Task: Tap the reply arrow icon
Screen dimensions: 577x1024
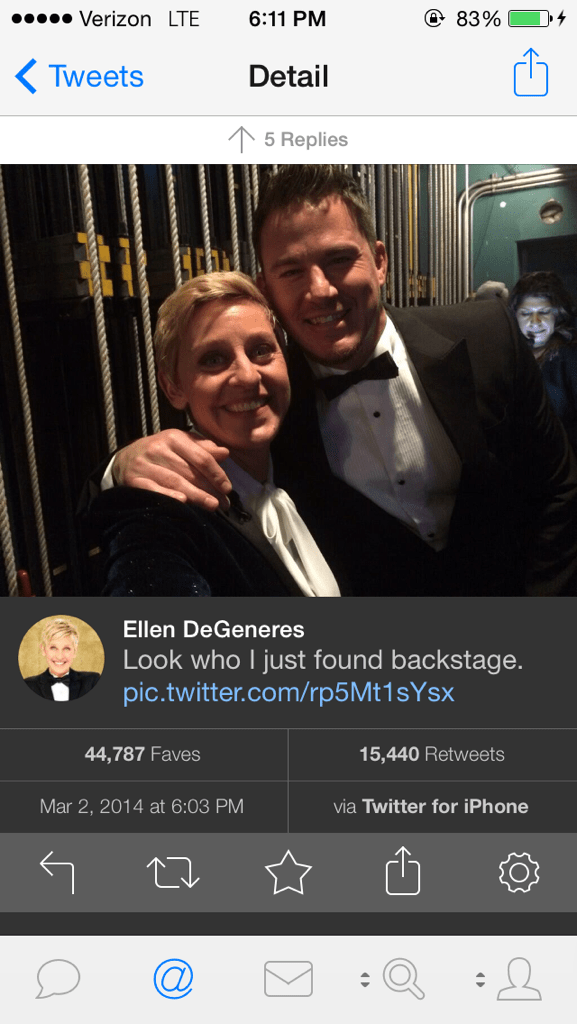Action: coord(57,872)
